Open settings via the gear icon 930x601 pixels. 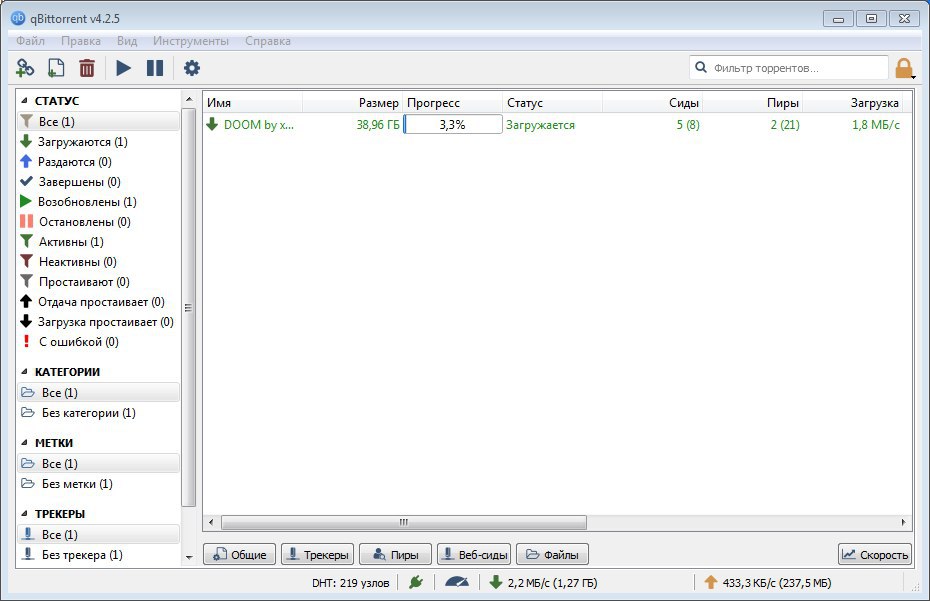(x=192, y=68)
